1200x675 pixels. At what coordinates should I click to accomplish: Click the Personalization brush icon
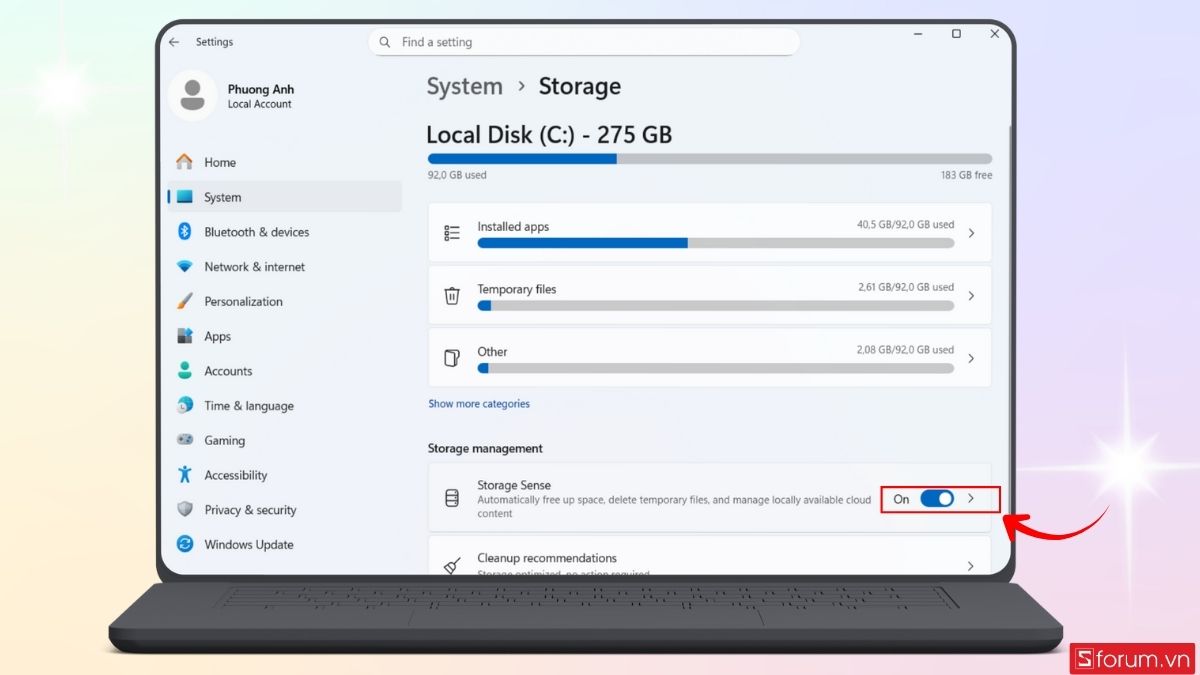[x=184, y=301]
